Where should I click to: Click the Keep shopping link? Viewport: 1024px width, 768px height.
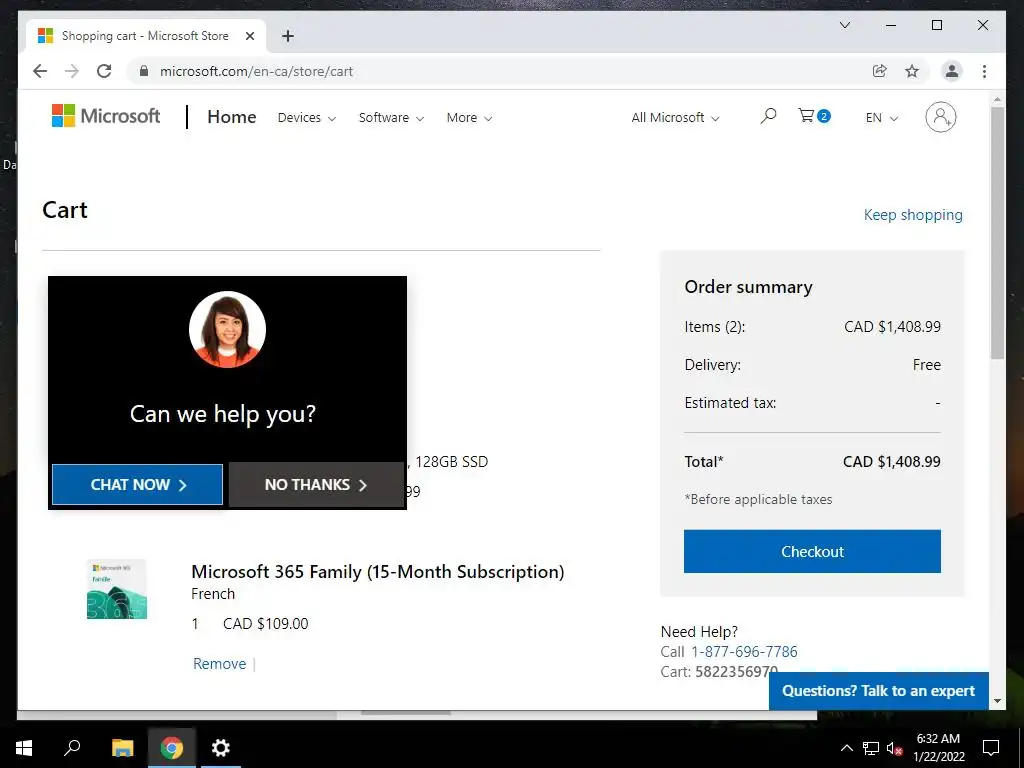(x=913, y=215)
